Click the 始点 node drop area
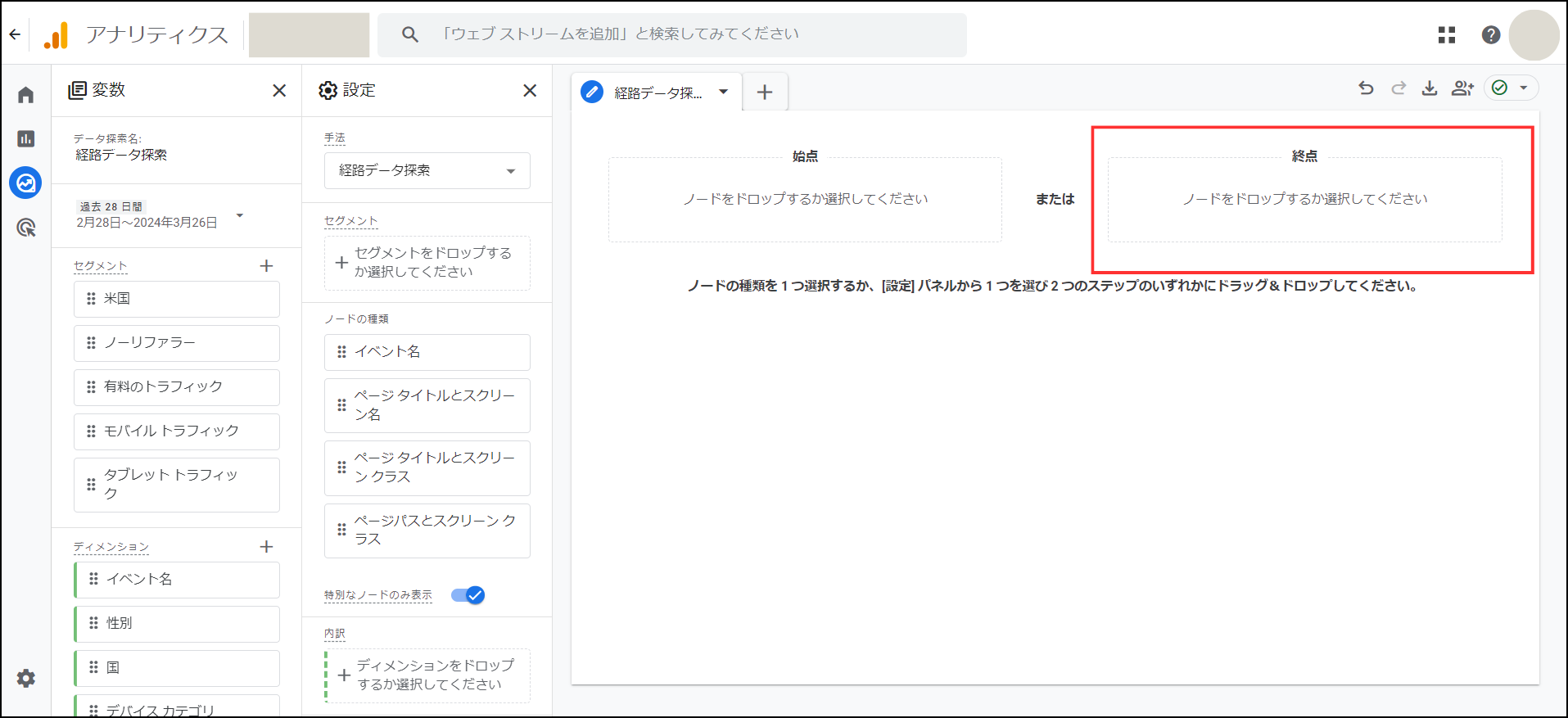Viewport: 1568px width, 718px height. point(805,200)
